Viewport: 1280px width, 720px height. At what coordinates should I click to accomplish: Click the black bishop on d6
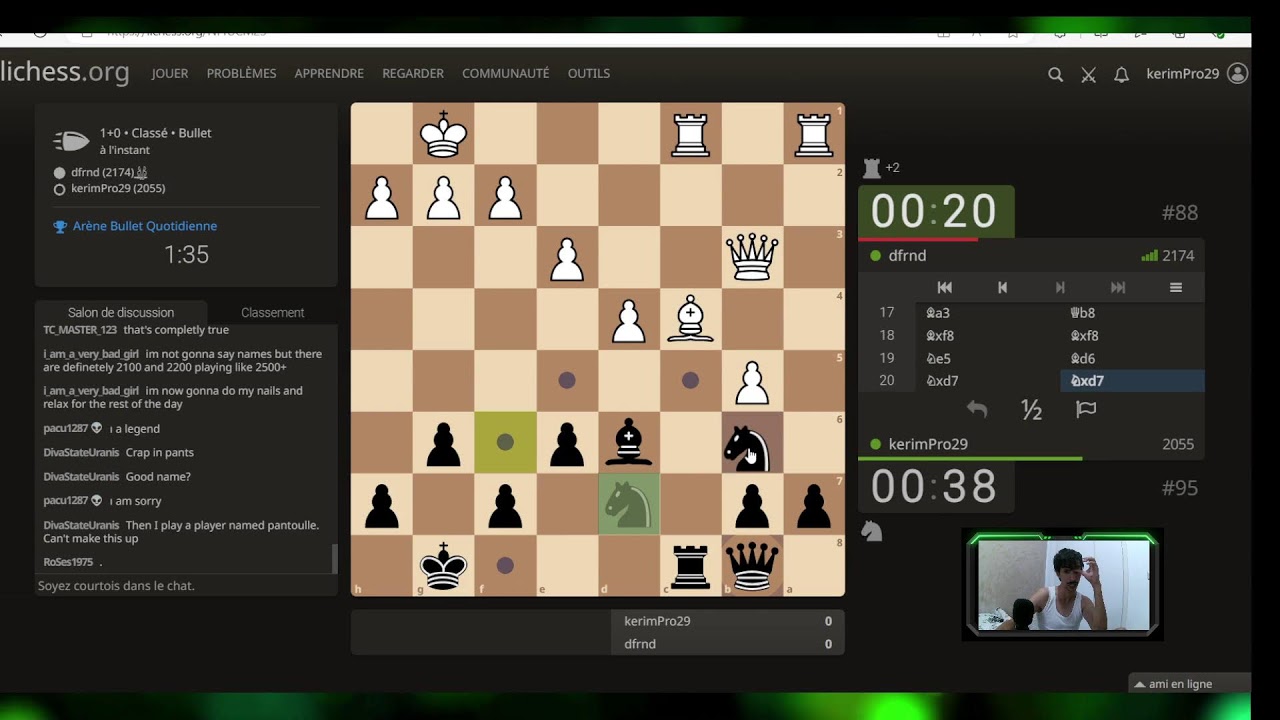tap(628, 442)
